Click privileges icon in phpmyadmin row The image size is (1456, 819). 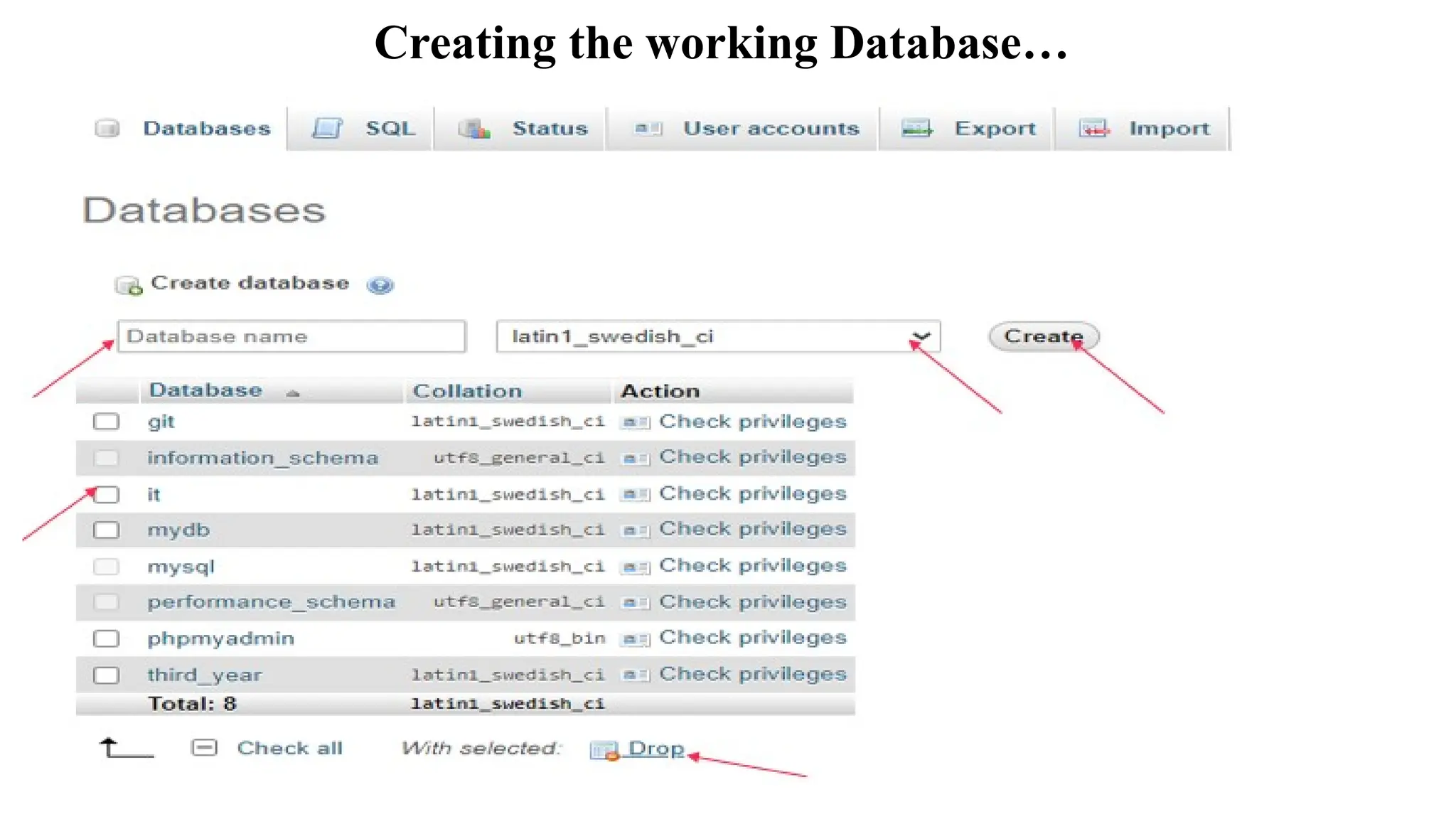pos(635,639)
